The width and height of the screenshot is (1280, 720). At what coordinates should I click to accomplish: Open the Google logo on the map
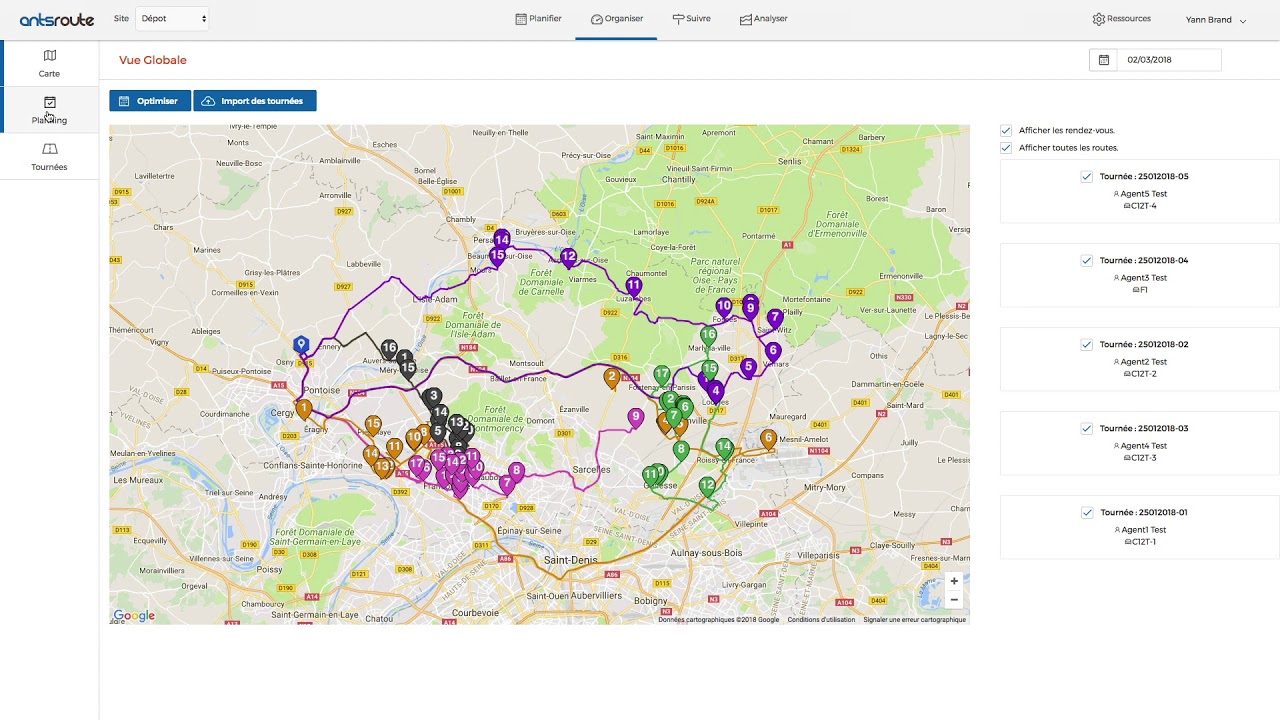(134, 616)
